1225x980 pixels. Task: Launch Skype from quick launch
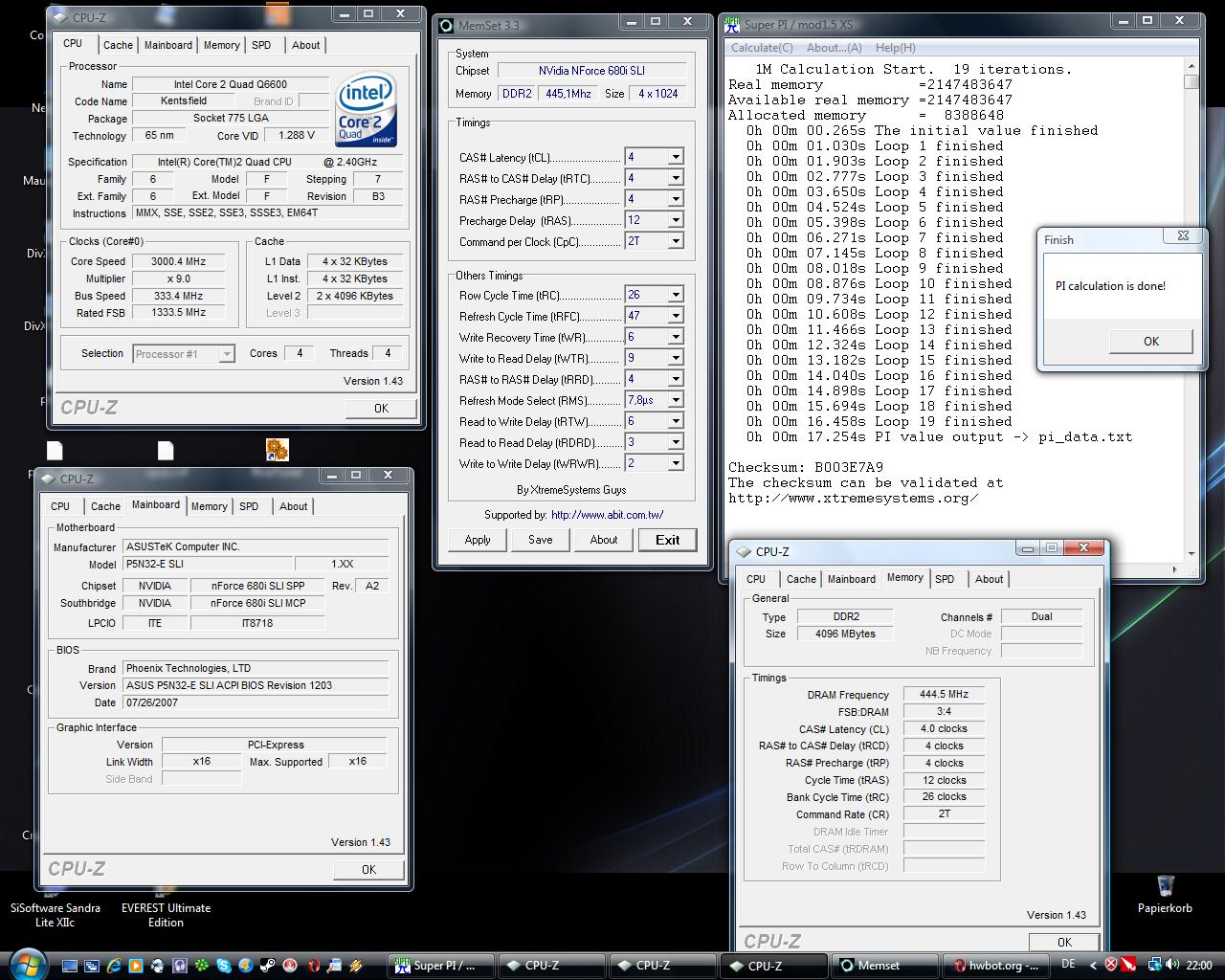[x=223, y=966]
